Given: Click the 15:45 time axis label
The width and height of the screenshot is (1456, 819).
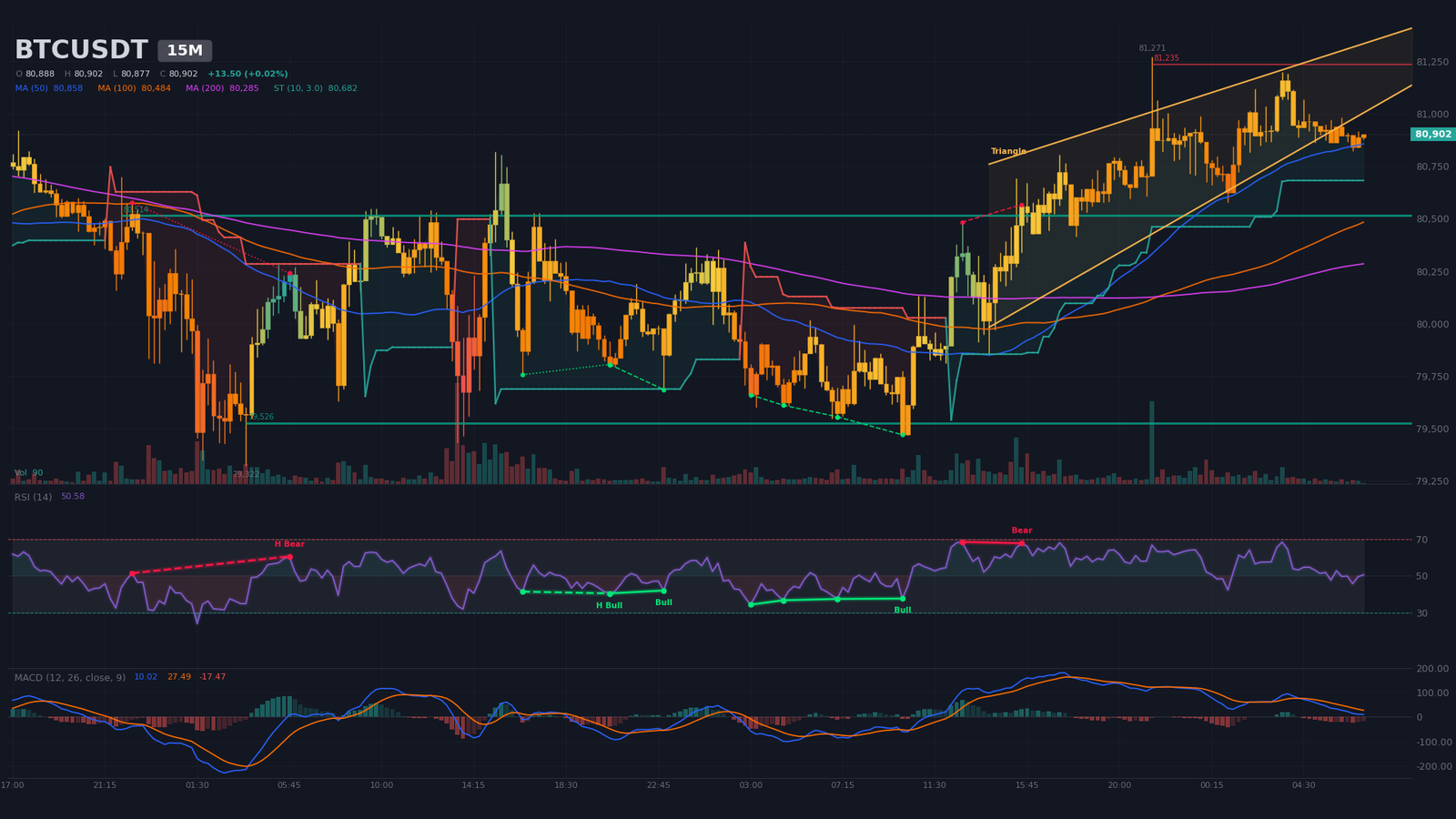Looking at the screenshot, I should [1026, 785].
